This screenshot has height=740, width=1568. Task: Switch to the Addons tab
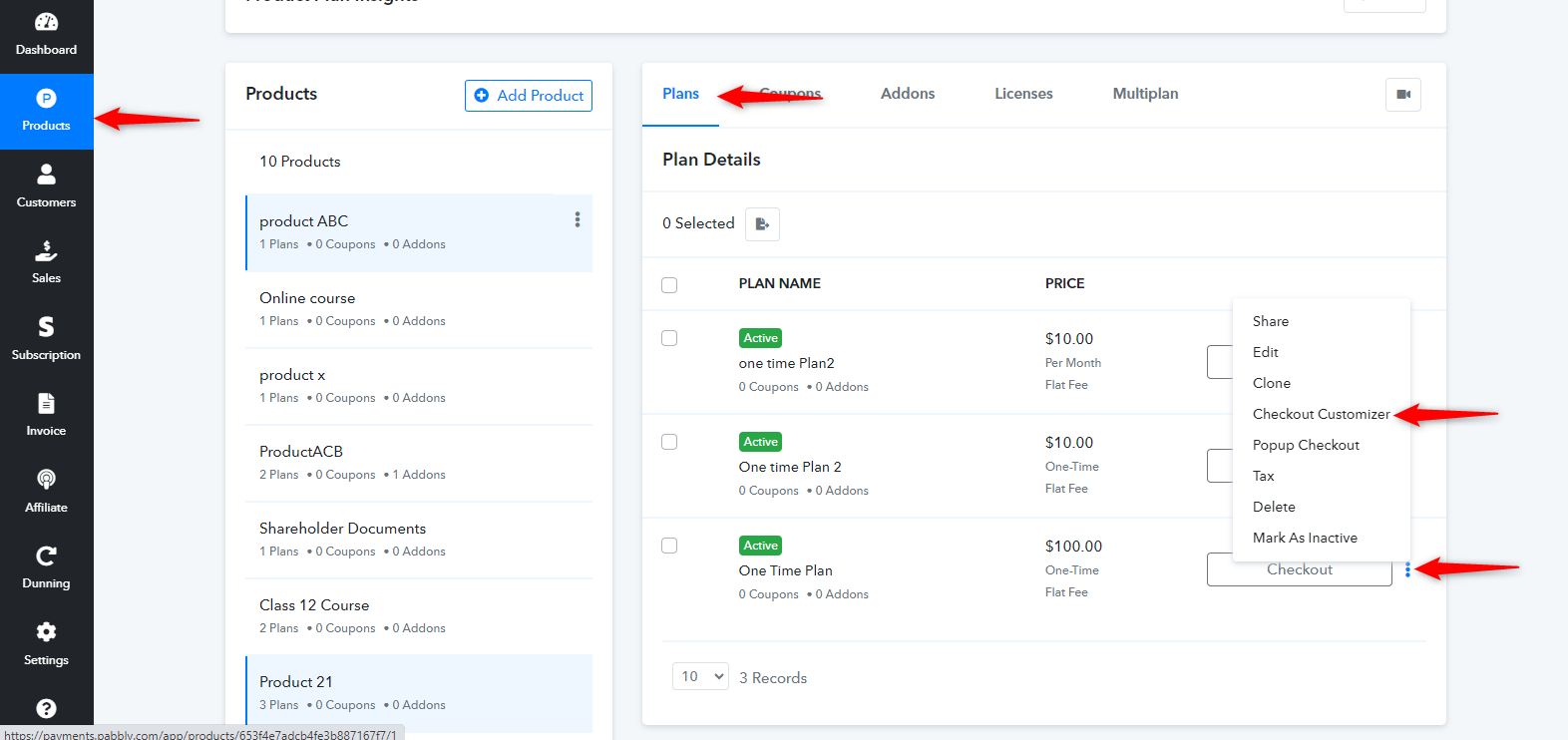click(908, 94)
